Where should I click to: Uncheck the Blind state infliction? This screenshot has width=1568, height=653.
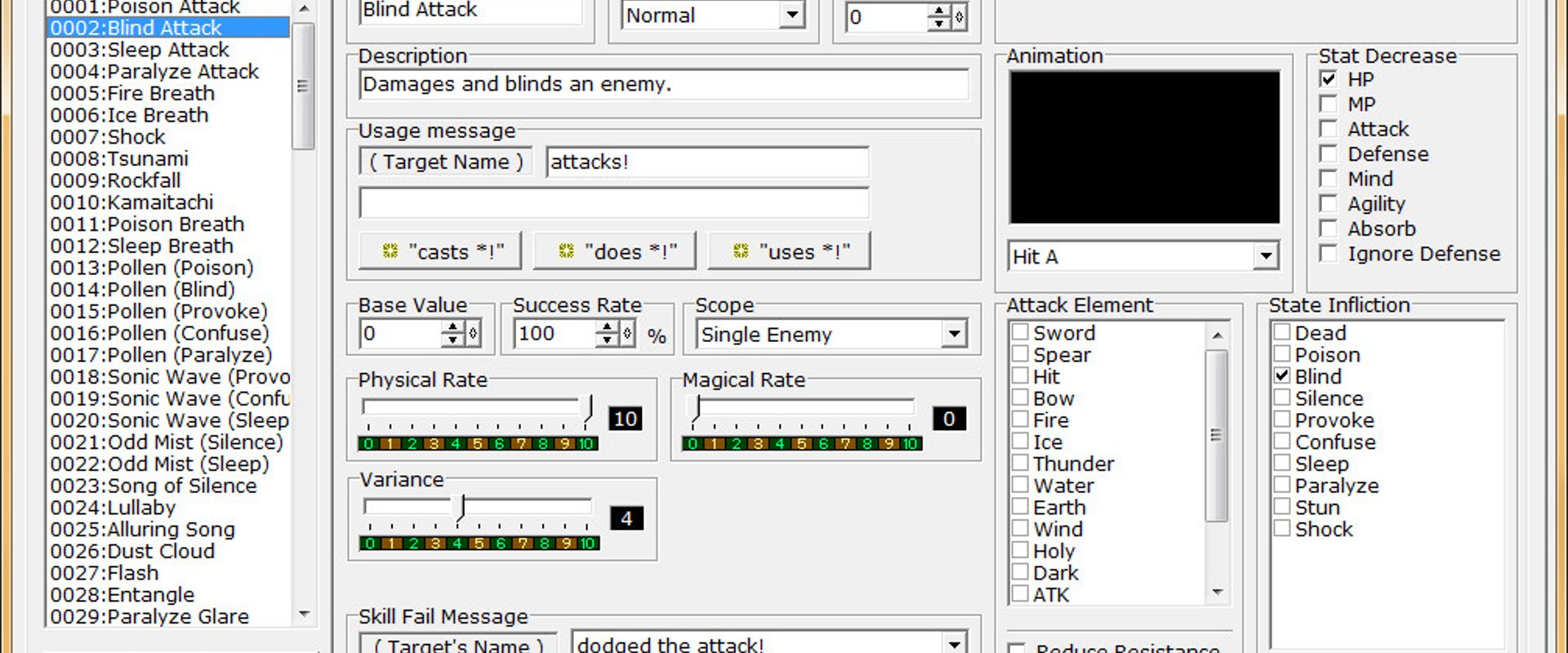pos(1282,376)
